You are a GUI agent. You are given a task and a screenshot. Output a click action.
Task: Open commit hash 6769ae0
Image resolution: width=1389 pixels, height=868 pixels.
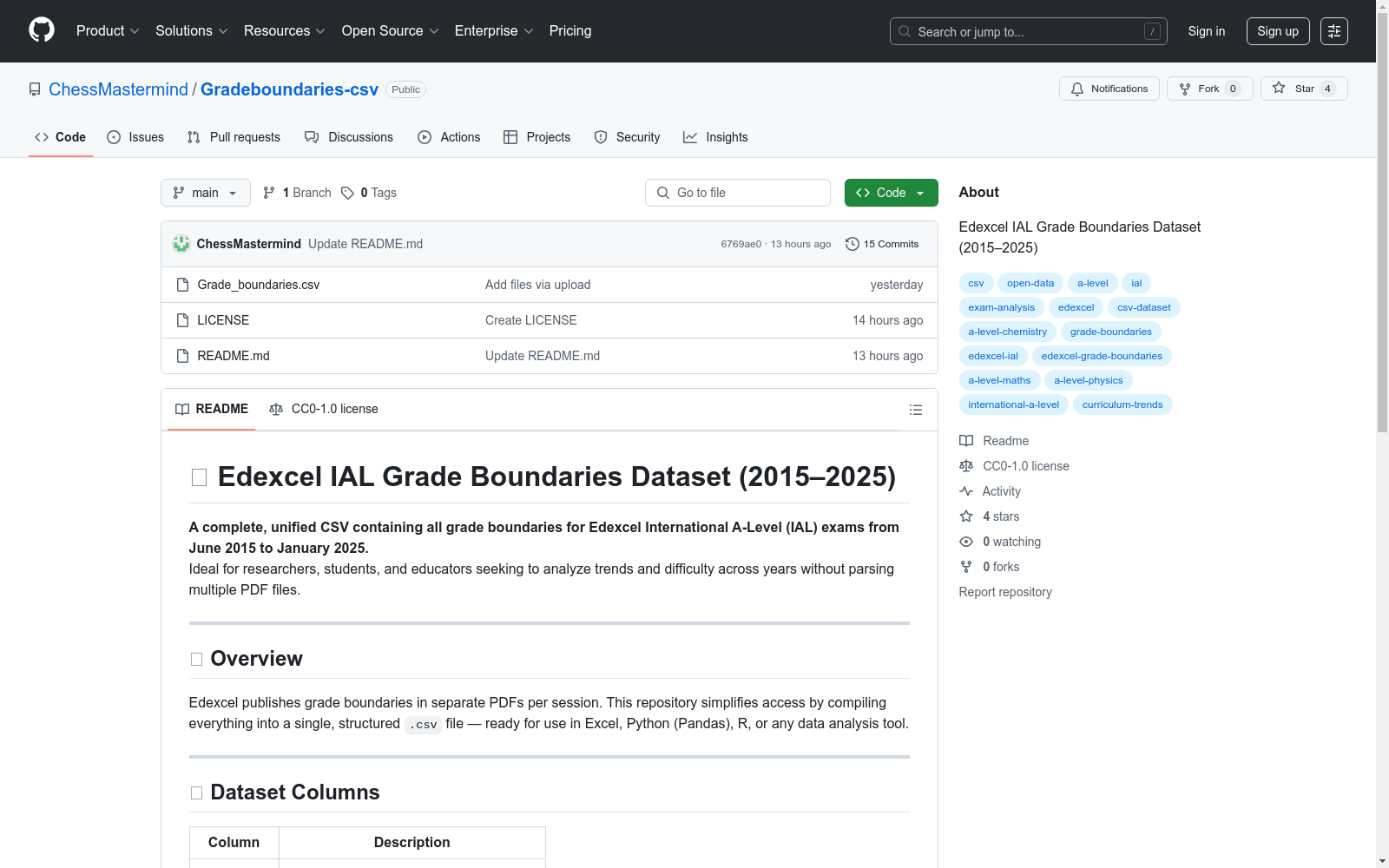741,244
